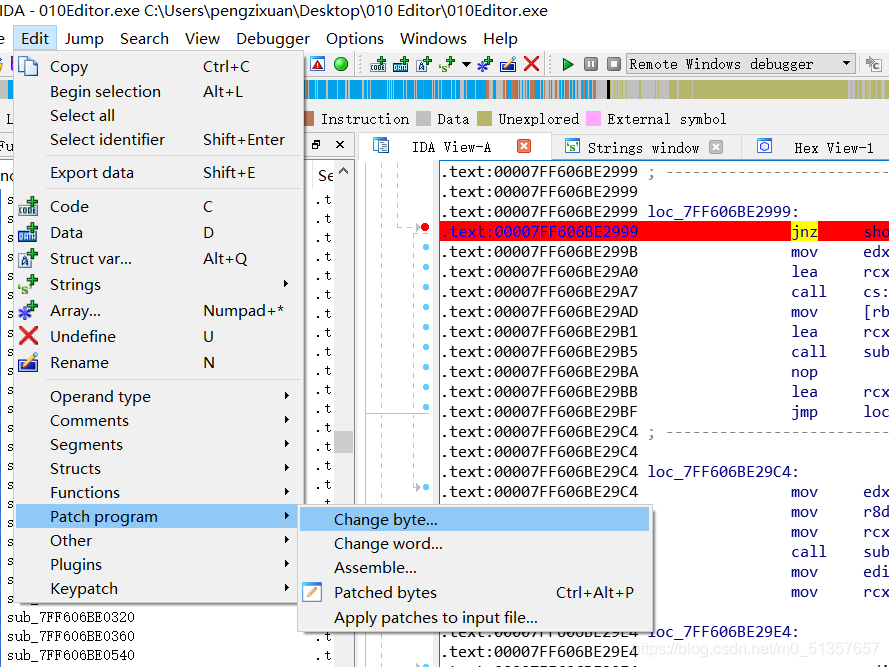Choose Rename in Edit menu
Screen dimensions: 889x667
pyautogui.click(x=157, y=362)
